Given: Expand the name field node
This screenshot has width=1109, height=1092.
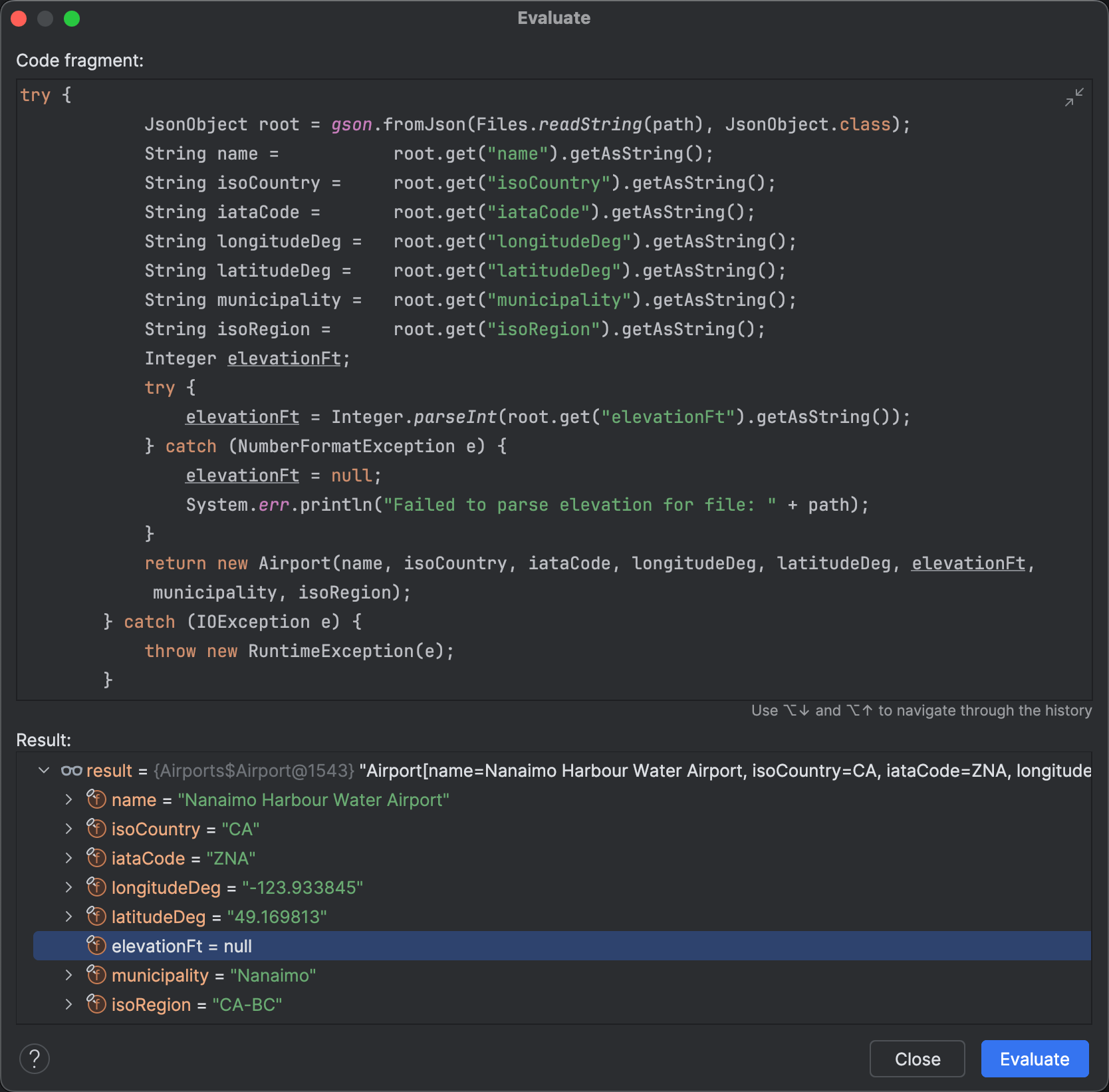Looking at the screenshot, I should tap(68, 799).
